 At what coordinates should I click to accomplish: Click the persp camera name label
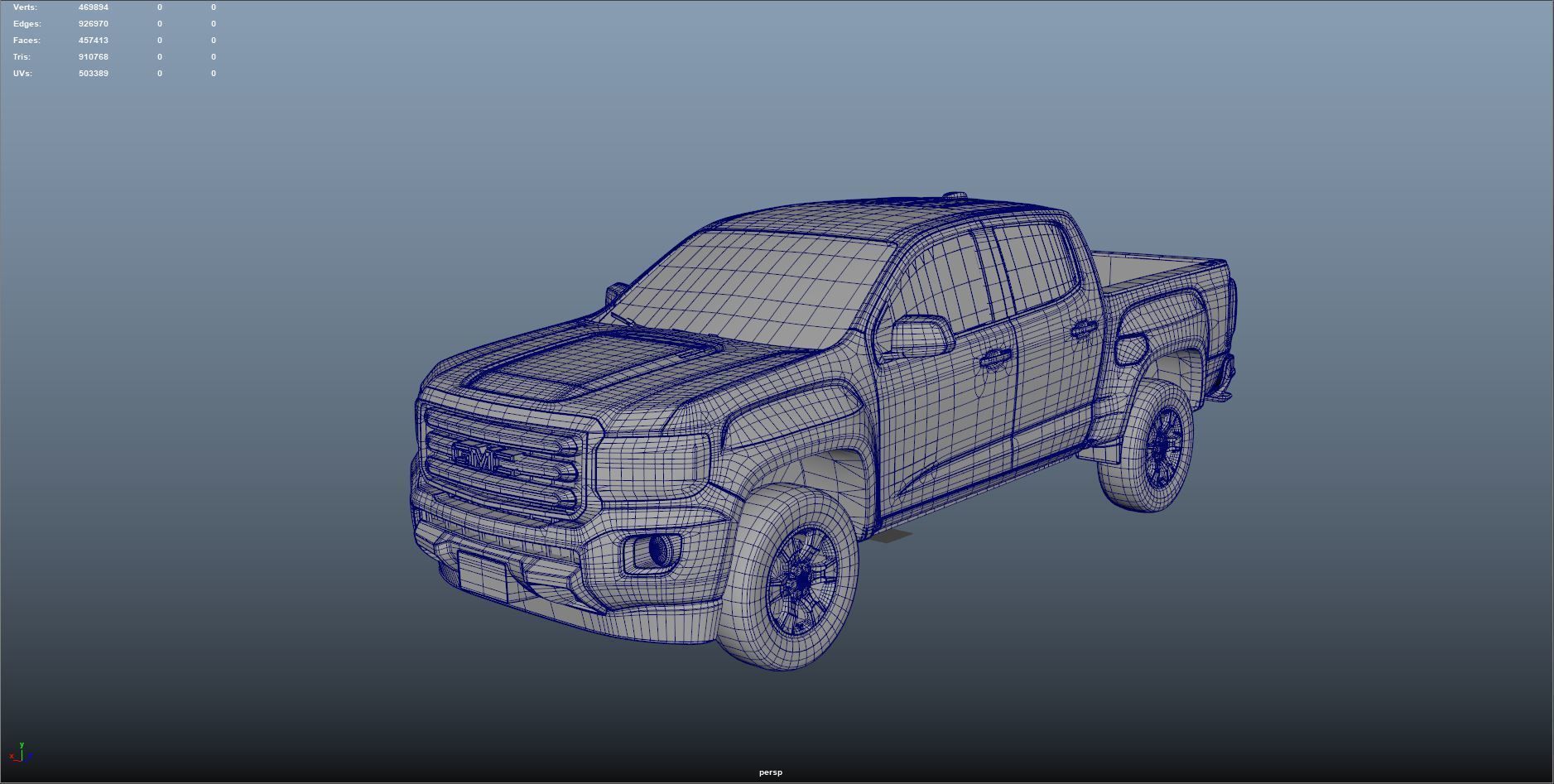pos(770,772)
